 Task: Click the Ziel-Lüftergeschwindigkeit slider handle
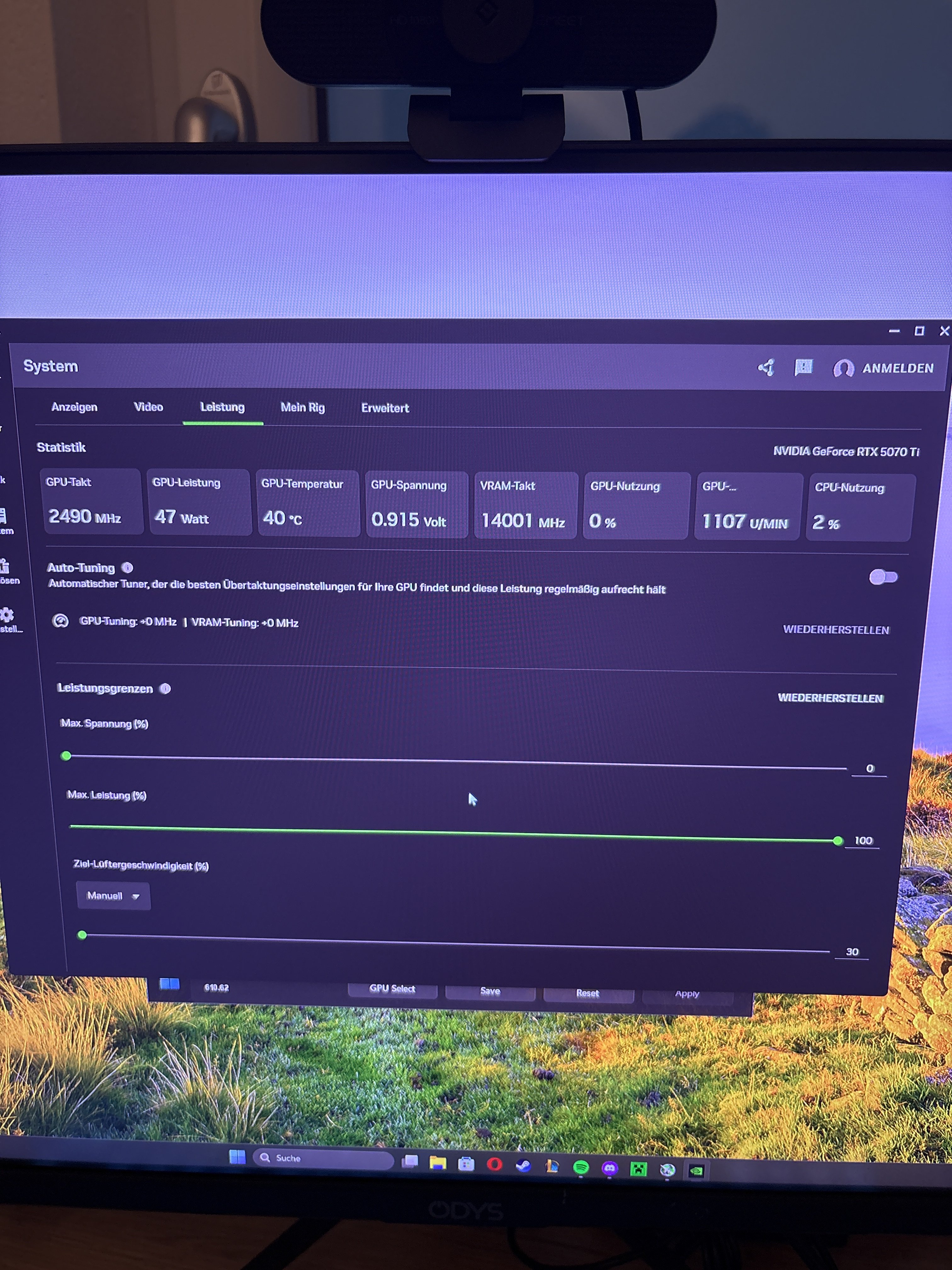[82, 935]
